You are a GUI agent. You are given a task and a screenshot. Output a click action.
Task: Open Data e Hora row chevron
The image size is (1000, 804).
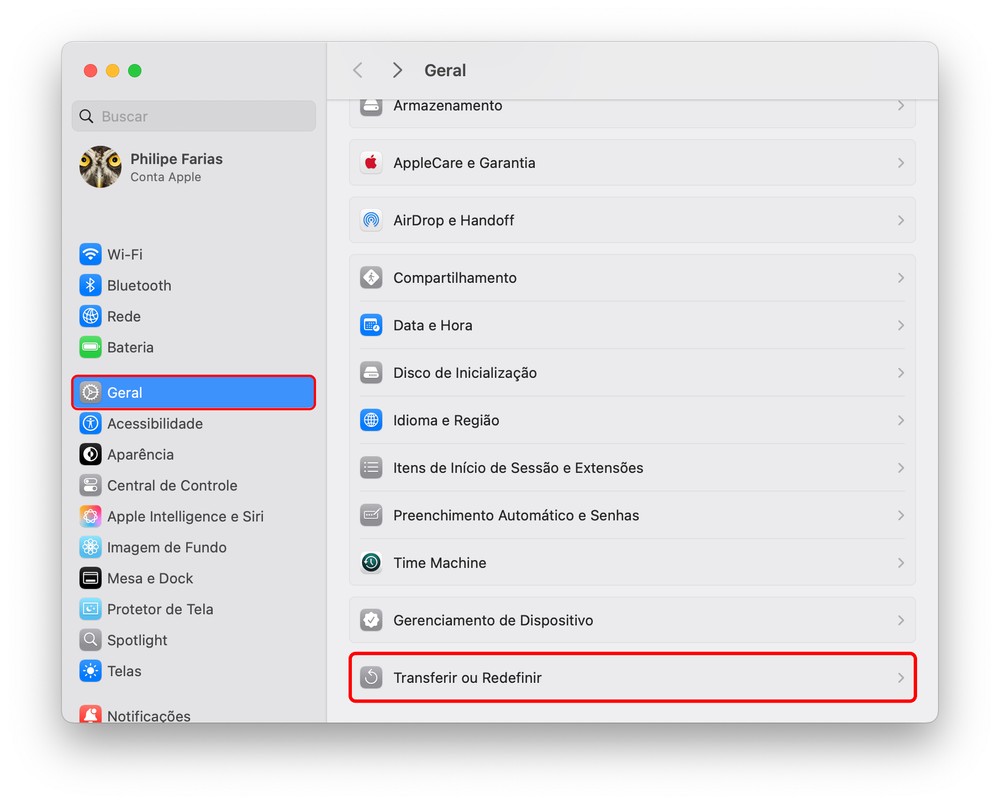click(x=901, y=325)
